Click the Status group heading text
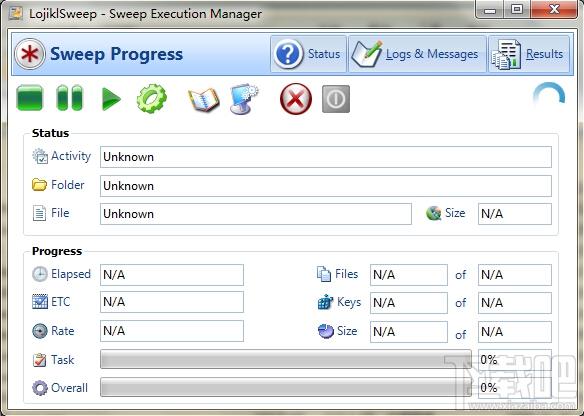Image resolution: width=584 pixels, height=416 pixels. pos(51,133)
